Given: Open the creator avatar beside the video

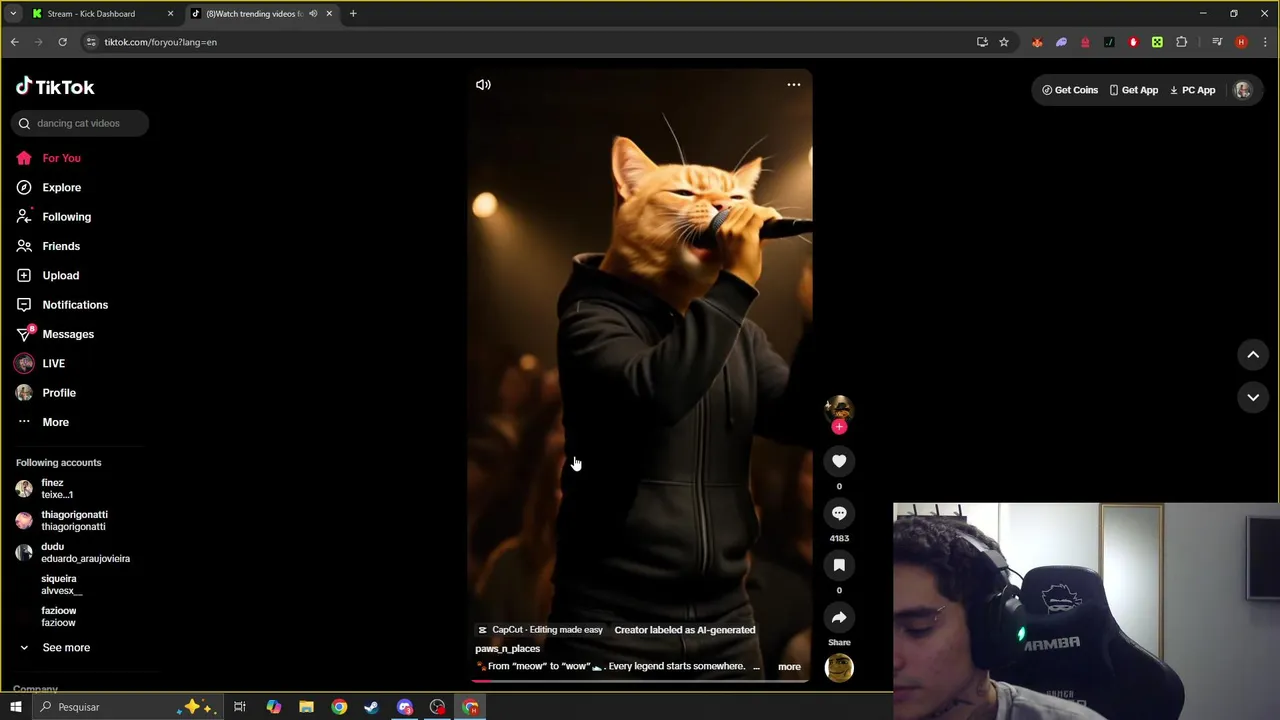Looking at the screenshot, I should (838, 408).
